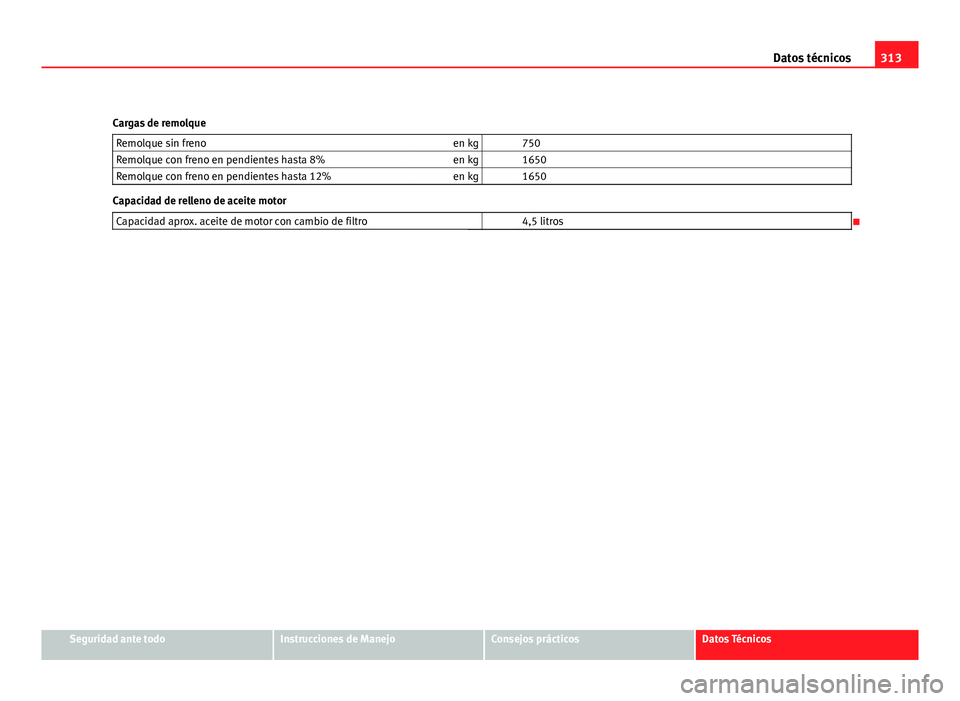Select the 1650 value in 12% row
Viewport: 960px width, 701px height.
point(534,176)
